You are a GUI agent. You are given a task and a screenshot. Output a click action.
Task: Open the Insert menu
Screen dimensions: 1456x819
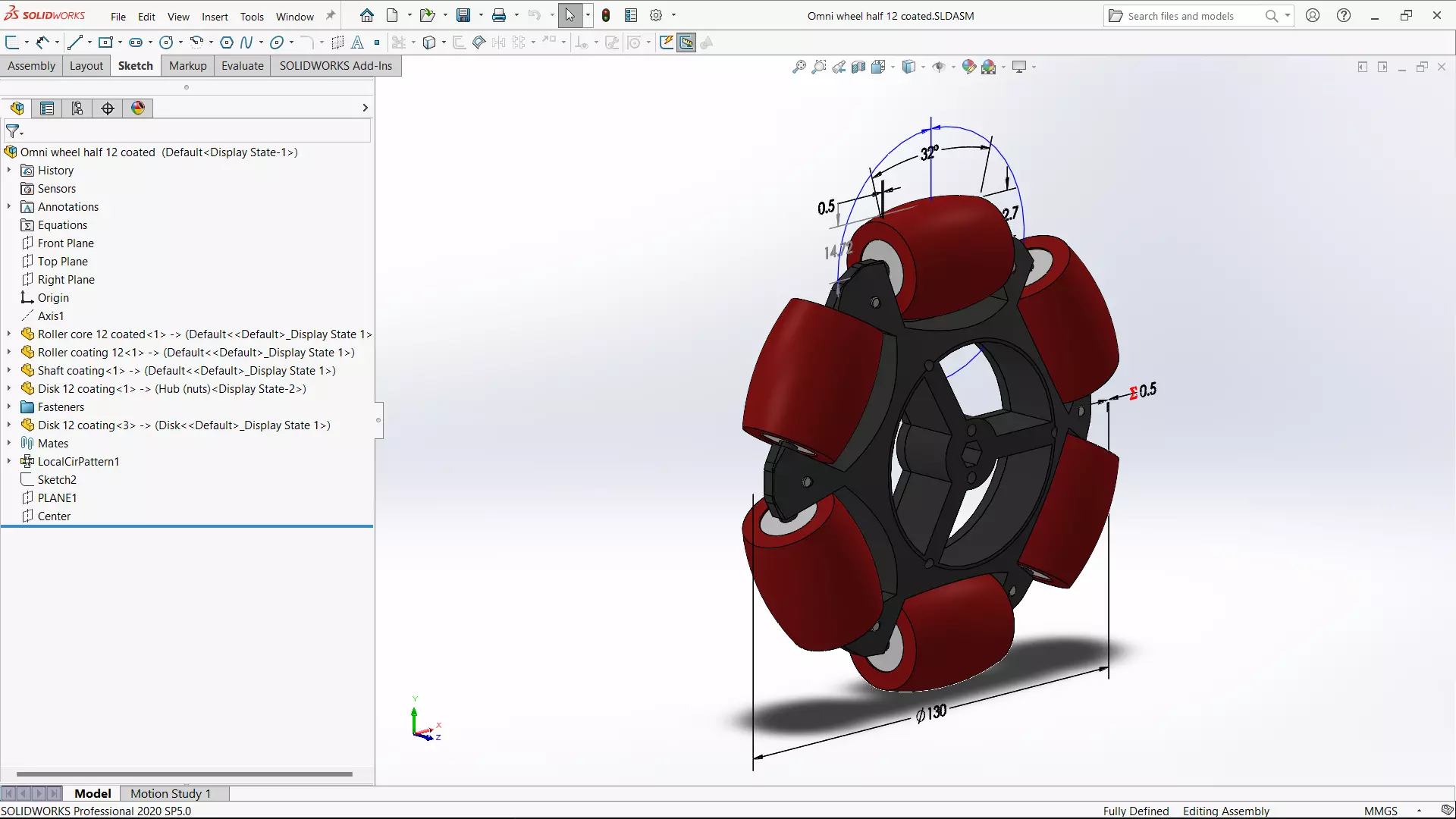pyautogui.click(x=215, y=17)
